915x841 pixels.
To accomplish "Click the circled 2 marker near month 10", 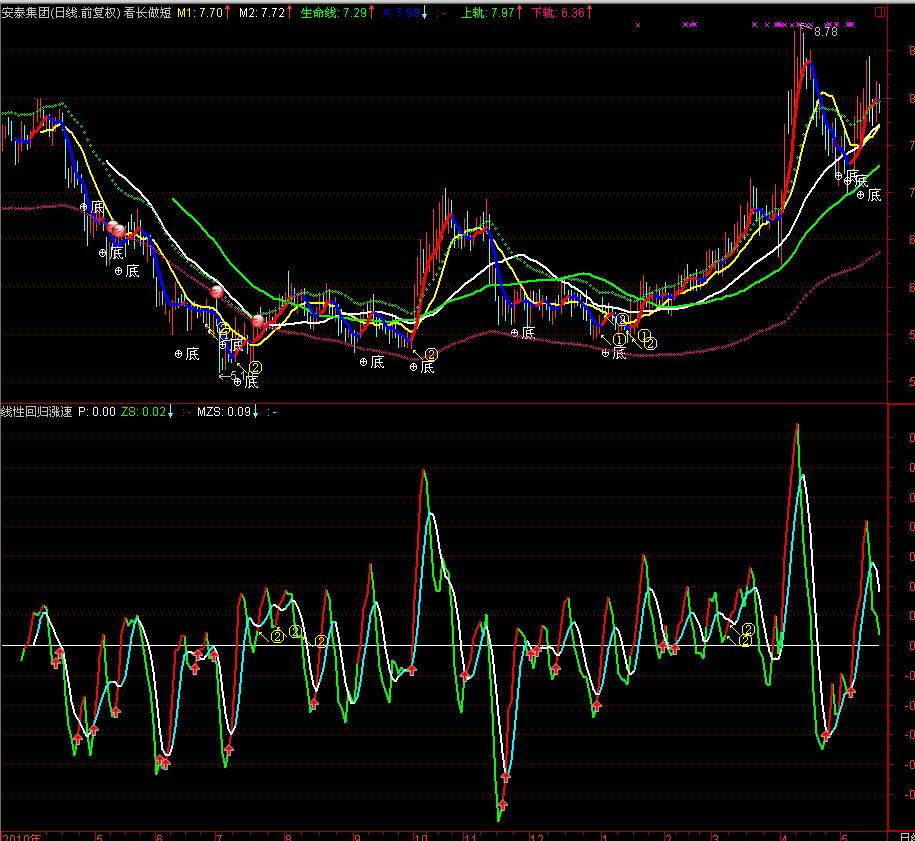I will tap(431, 354).
